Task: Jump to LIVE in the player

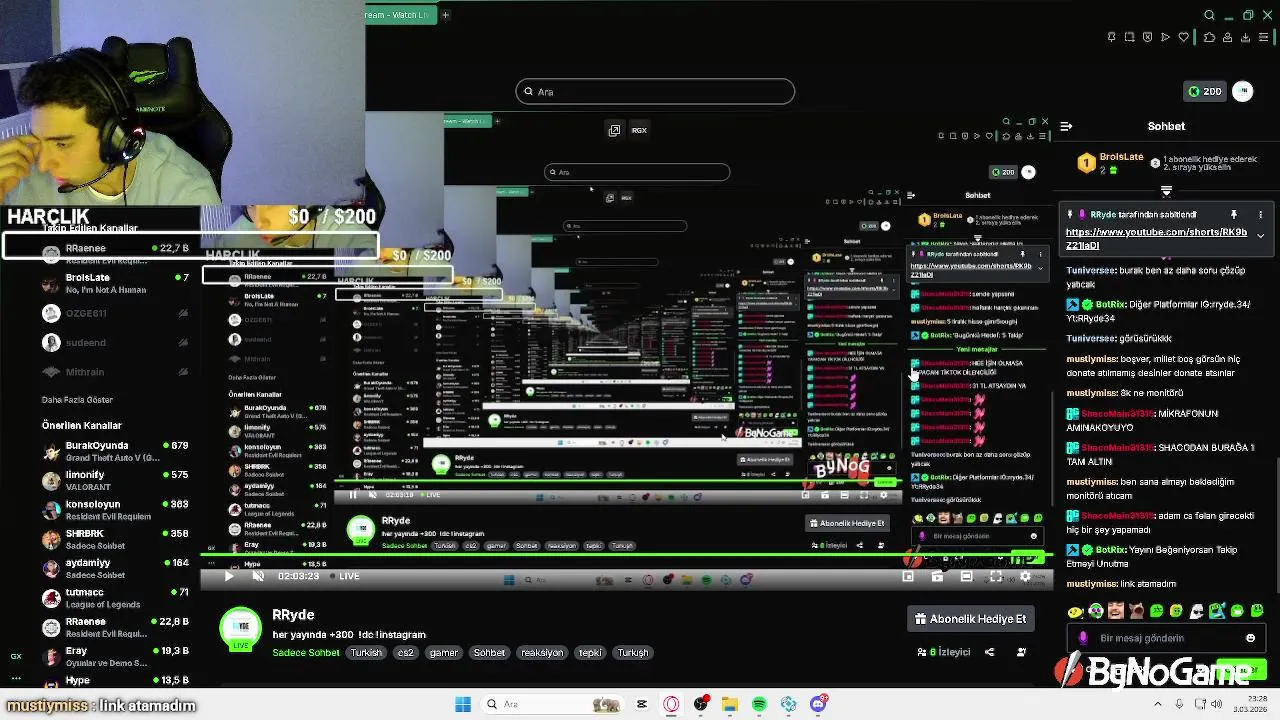Action: [344, 576]
